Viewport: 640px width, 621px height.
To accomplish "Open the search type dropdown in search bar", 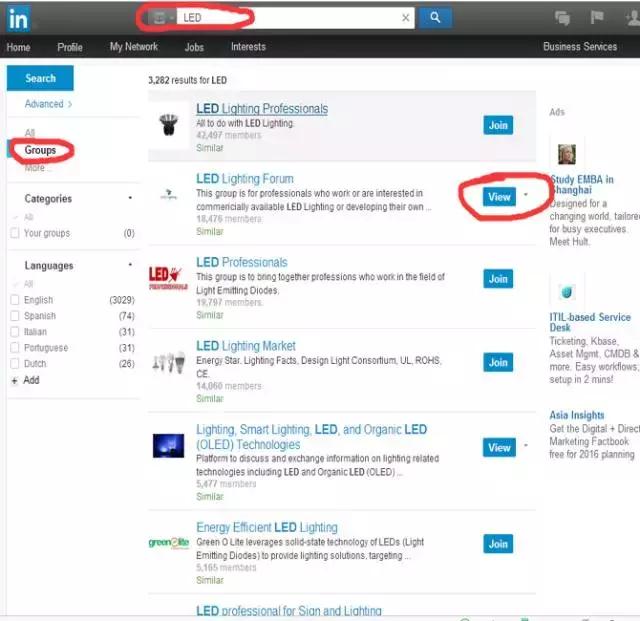I will (x=161, y=18).
